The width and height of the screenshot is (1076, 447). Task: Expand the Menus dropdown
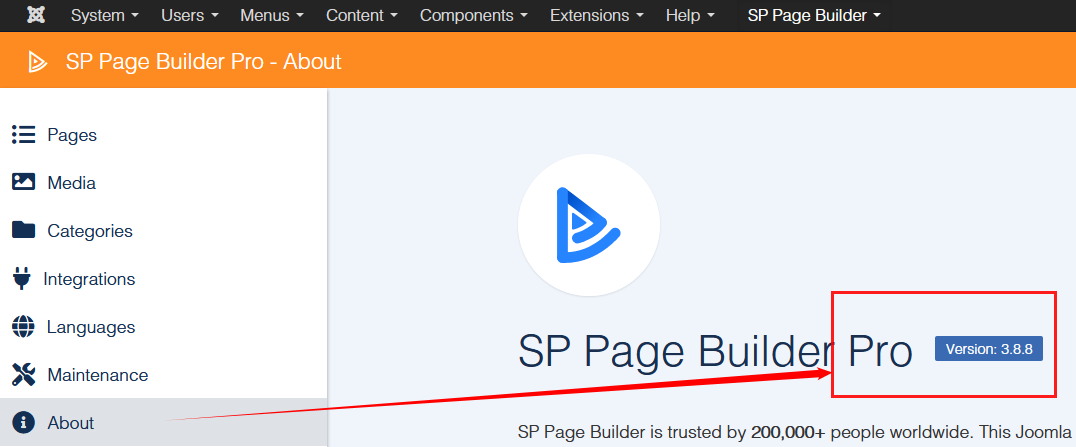coord(272,15)
